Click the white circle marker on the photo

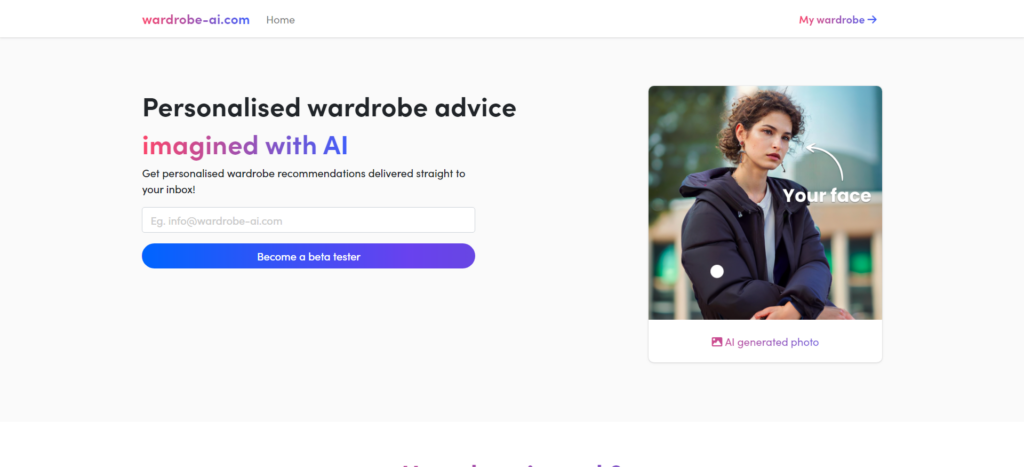coord(717,271)
